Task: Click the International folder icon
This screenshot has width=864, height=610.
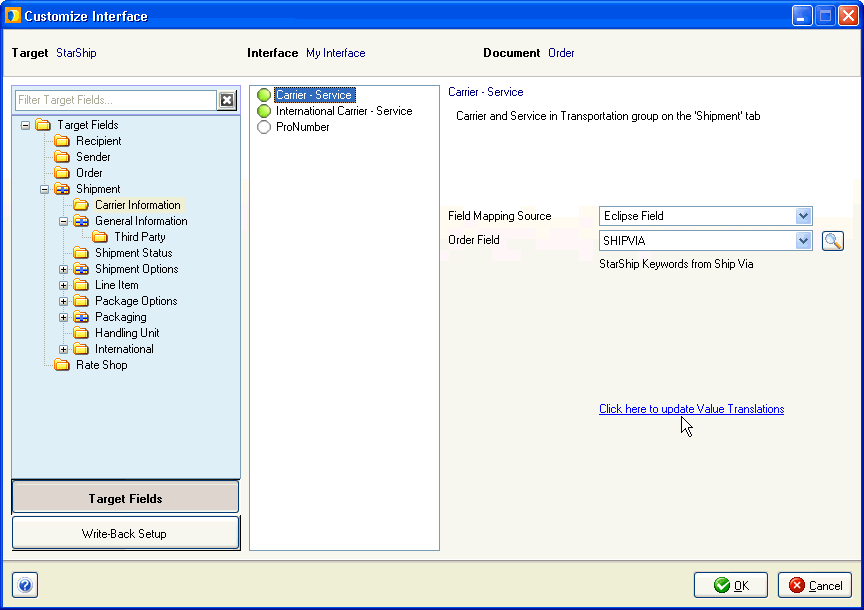Action: point(81,349)
